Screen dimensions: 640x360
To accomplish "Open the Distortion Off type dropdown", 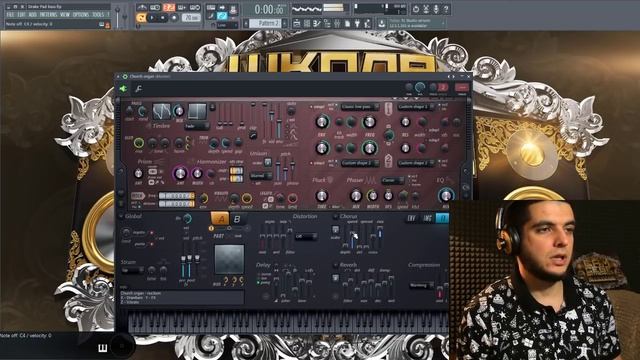I will click(x=306, y=236).
